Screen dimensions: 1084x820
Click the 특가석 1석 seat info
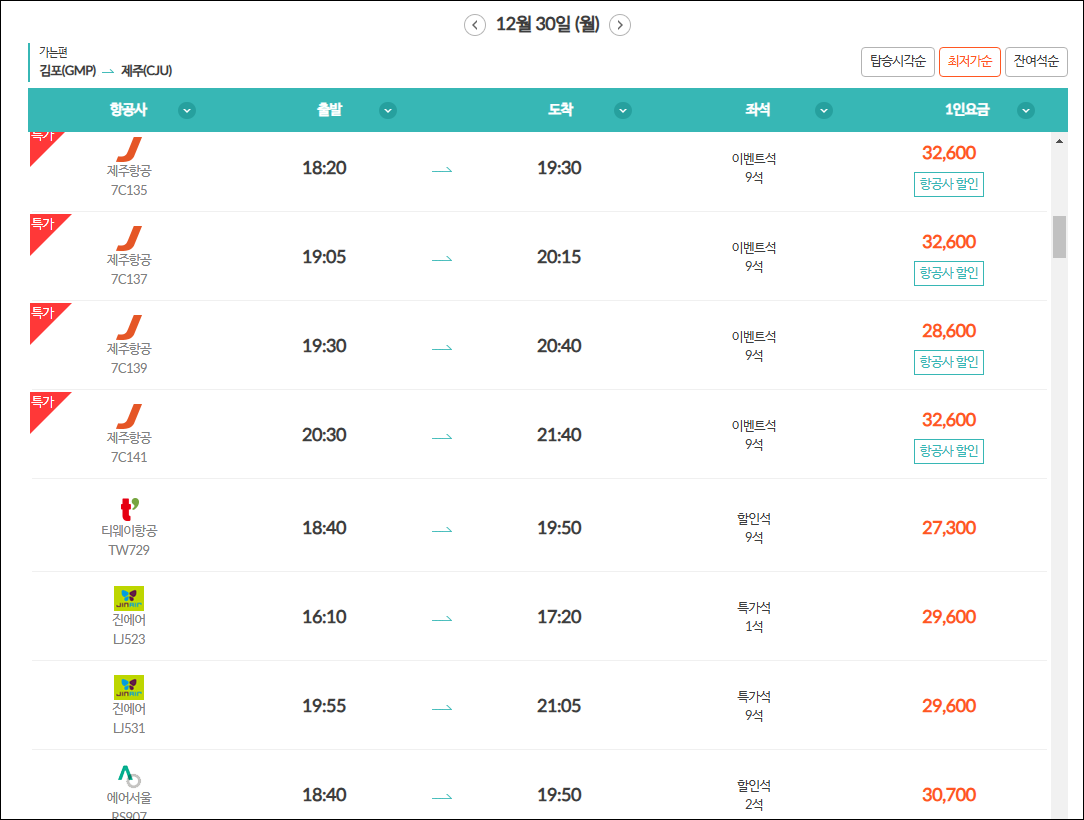(754, 617)
